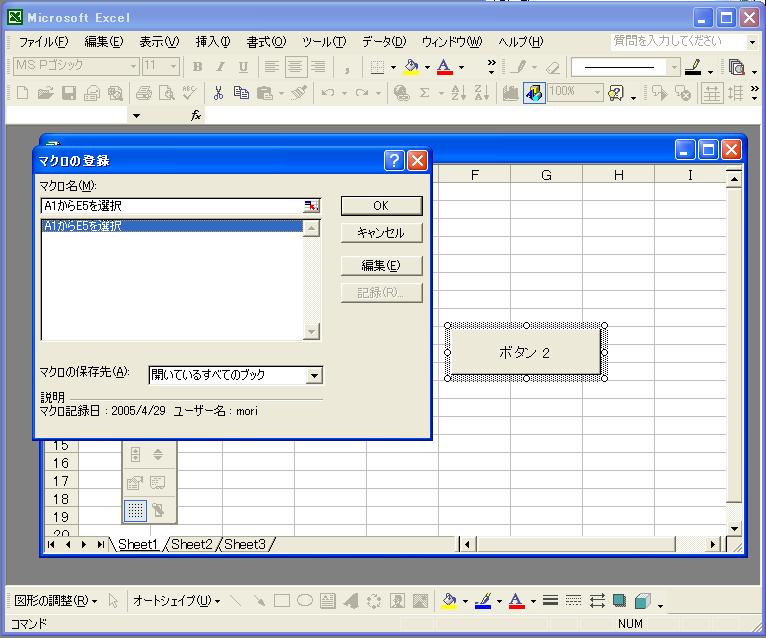Open the Data (データ) menu
The width and height of the screenshot is (766, 638).
coord(384,42)
